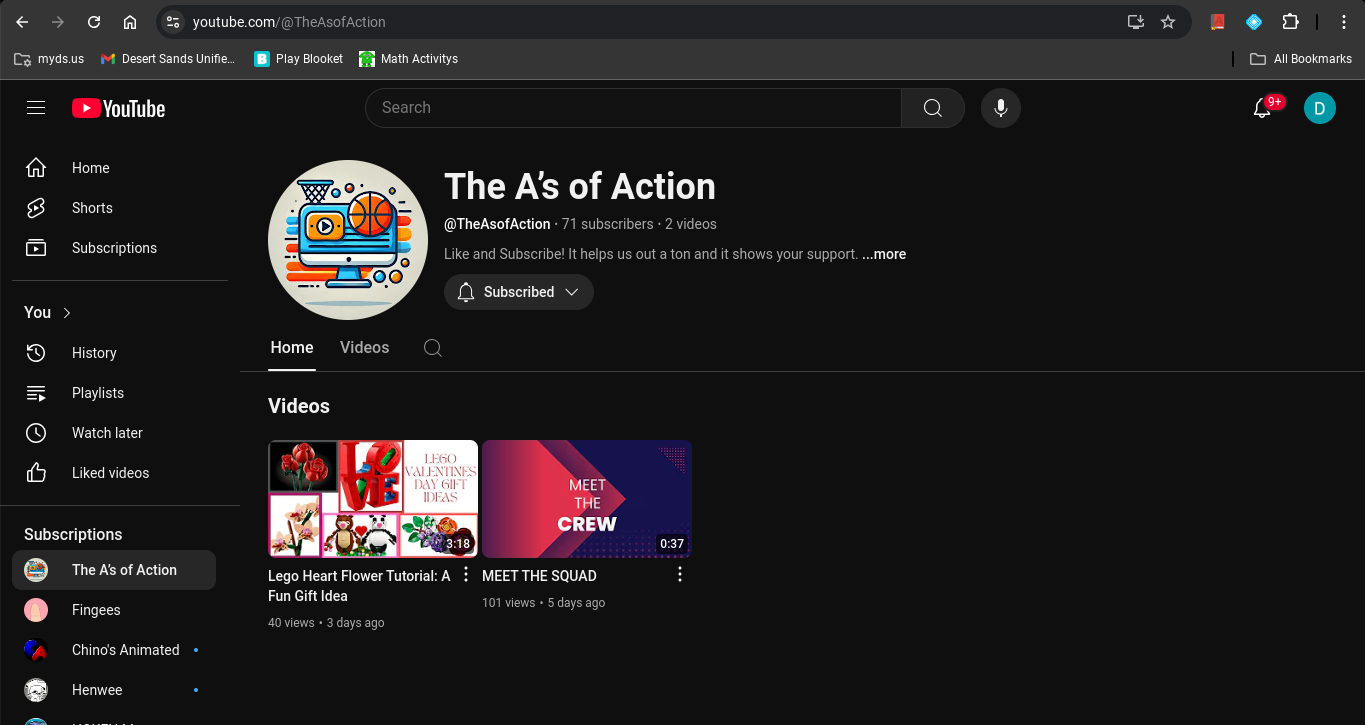This screenshot has height=725, width=1365.
Task: Click the Videos section heading
Action: [x=299, y=406]
